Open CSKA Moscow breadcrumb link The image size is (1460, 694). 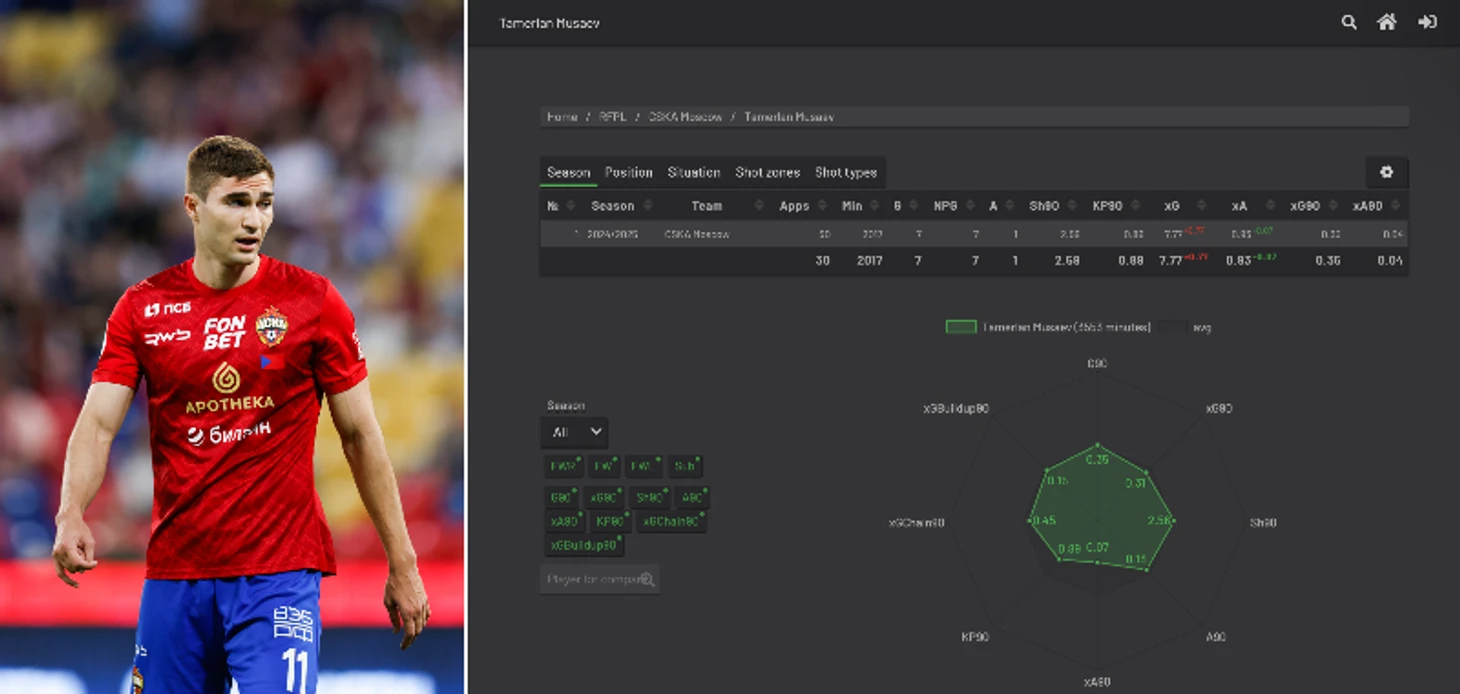tap(686, 117)
